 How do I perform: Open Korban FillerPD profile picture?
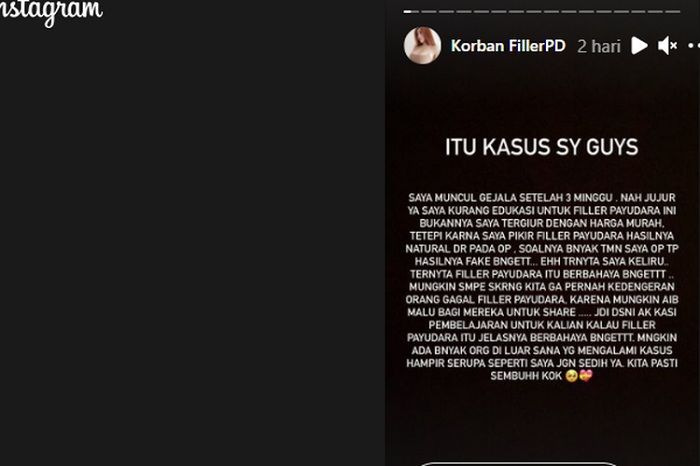422,46
